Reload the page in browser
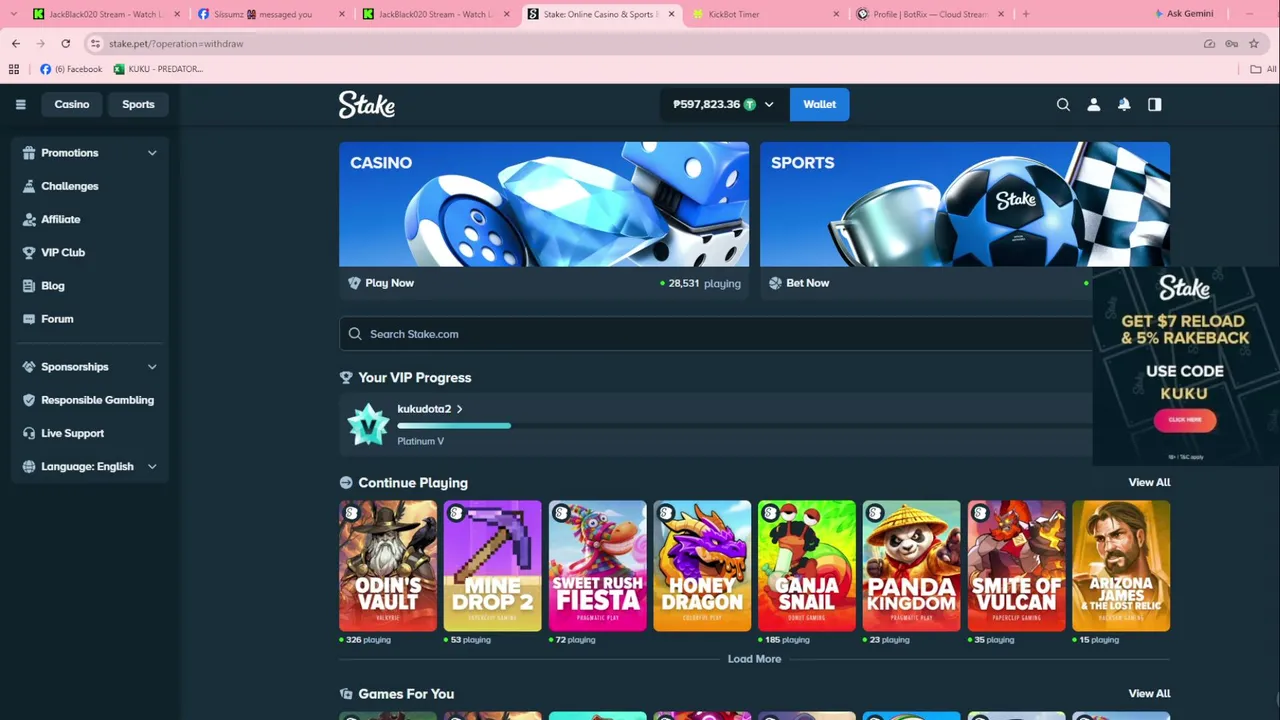Image resolution: width=1280 pixels, height=720 pixels. coord(65,44)
